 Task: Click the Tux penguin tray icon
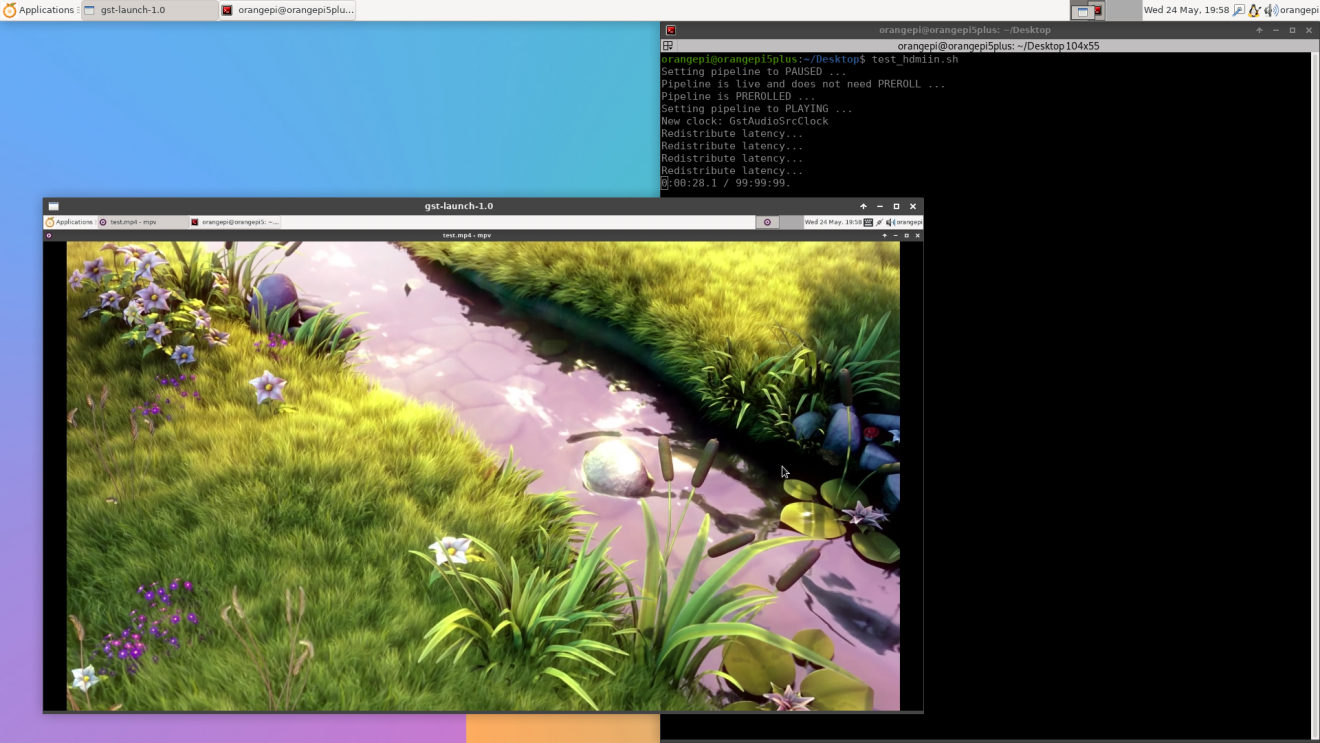click(1255, 10)
